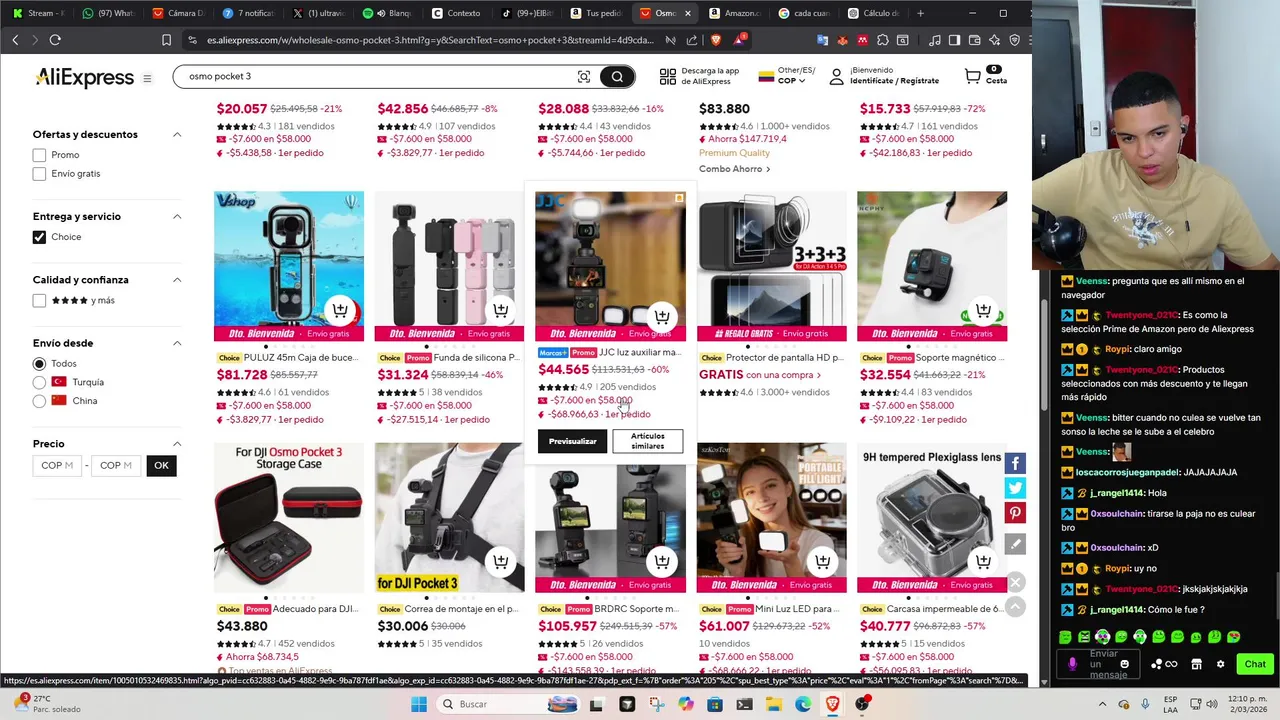
Task: Reload the browser page
Action: [55, 40]
